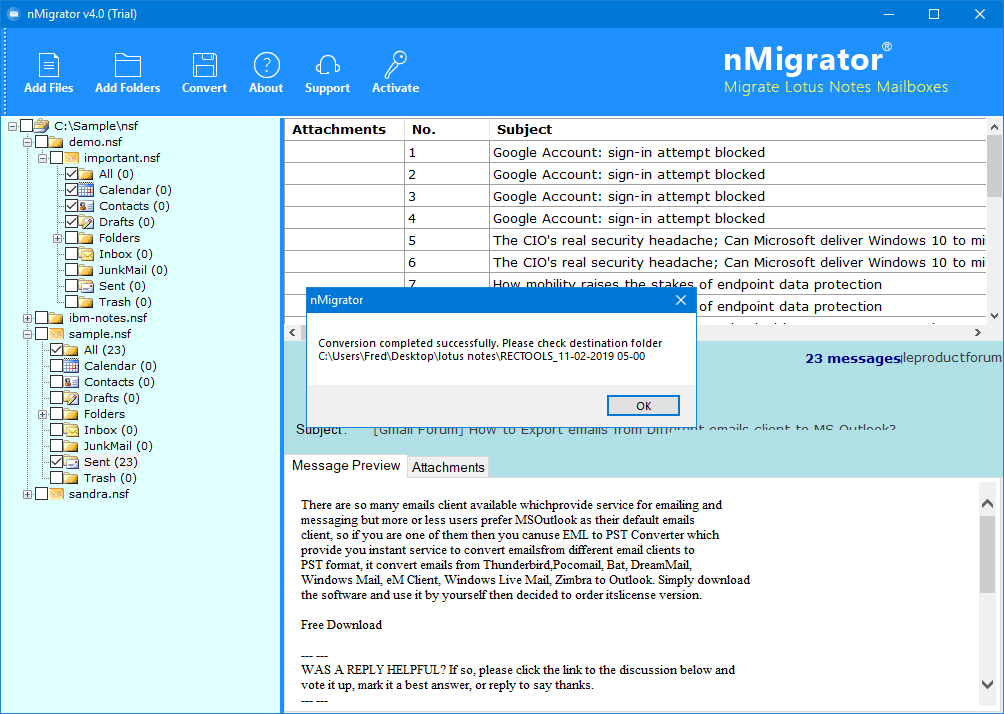Check the Inbox (0) box under sample.nsf

click(x=56, y=430)
